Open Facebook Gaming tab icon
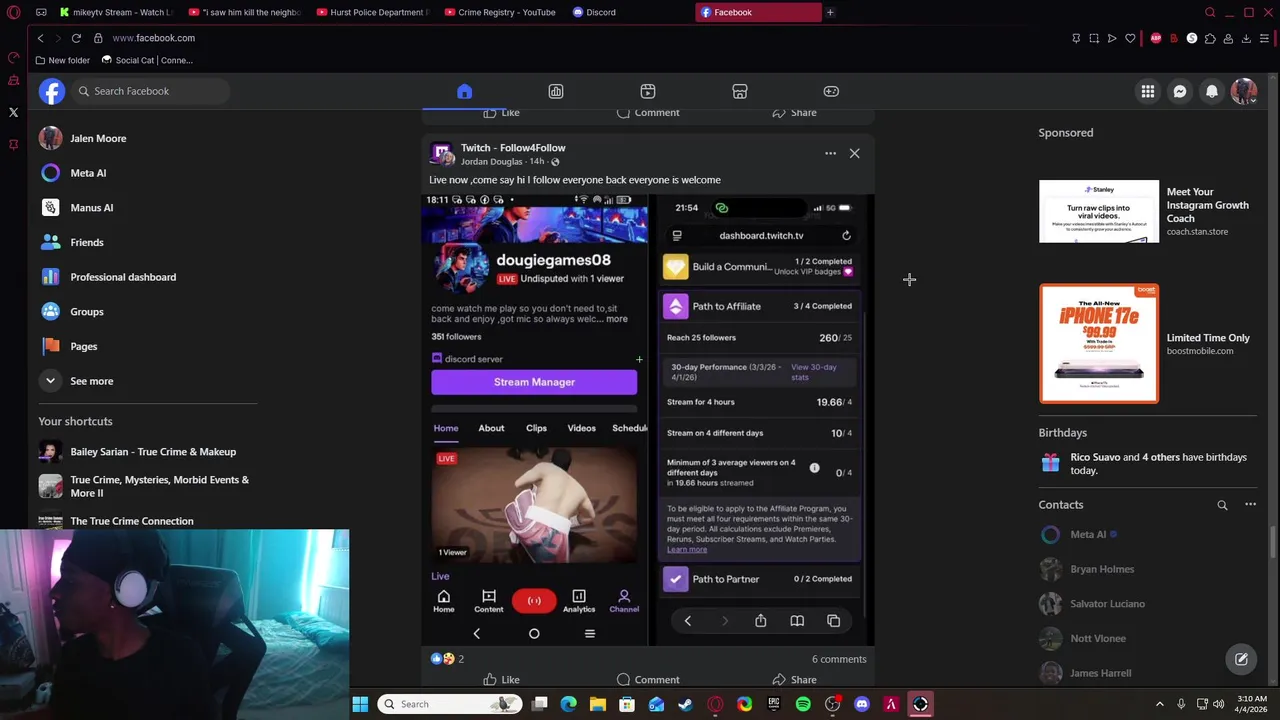Image resolution: width=1280 pixels, height=720 pixels. click(831, 91)
